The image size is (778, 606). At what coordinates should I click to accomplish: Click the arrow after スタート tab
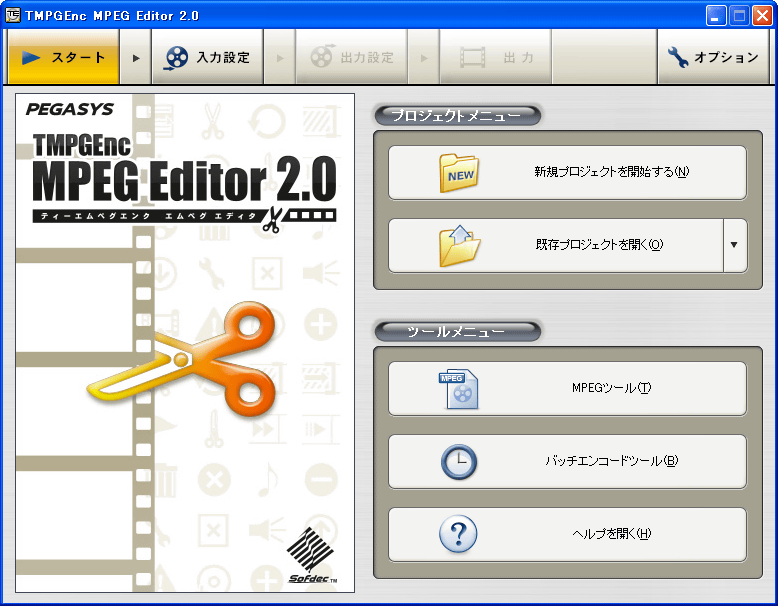136,58
